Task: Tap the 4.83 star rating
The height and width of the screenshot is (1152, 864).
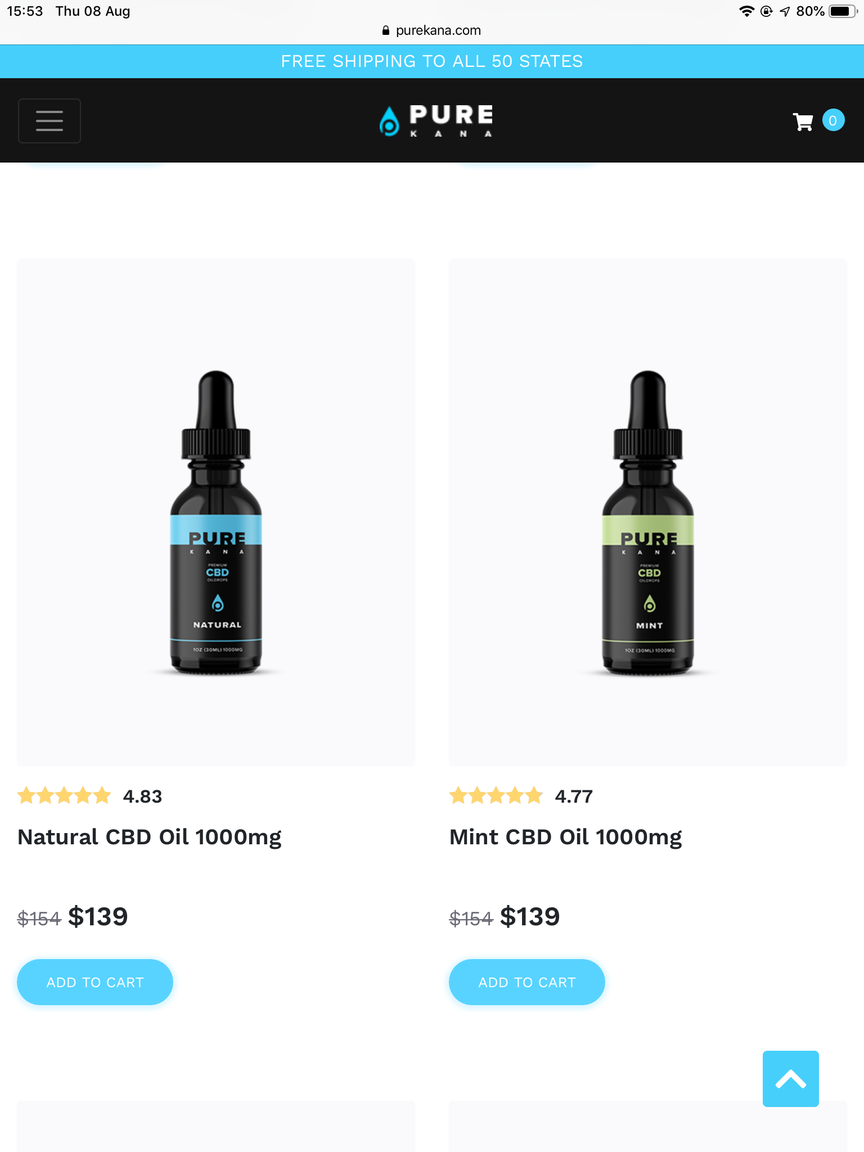Action: pos(90,796)
